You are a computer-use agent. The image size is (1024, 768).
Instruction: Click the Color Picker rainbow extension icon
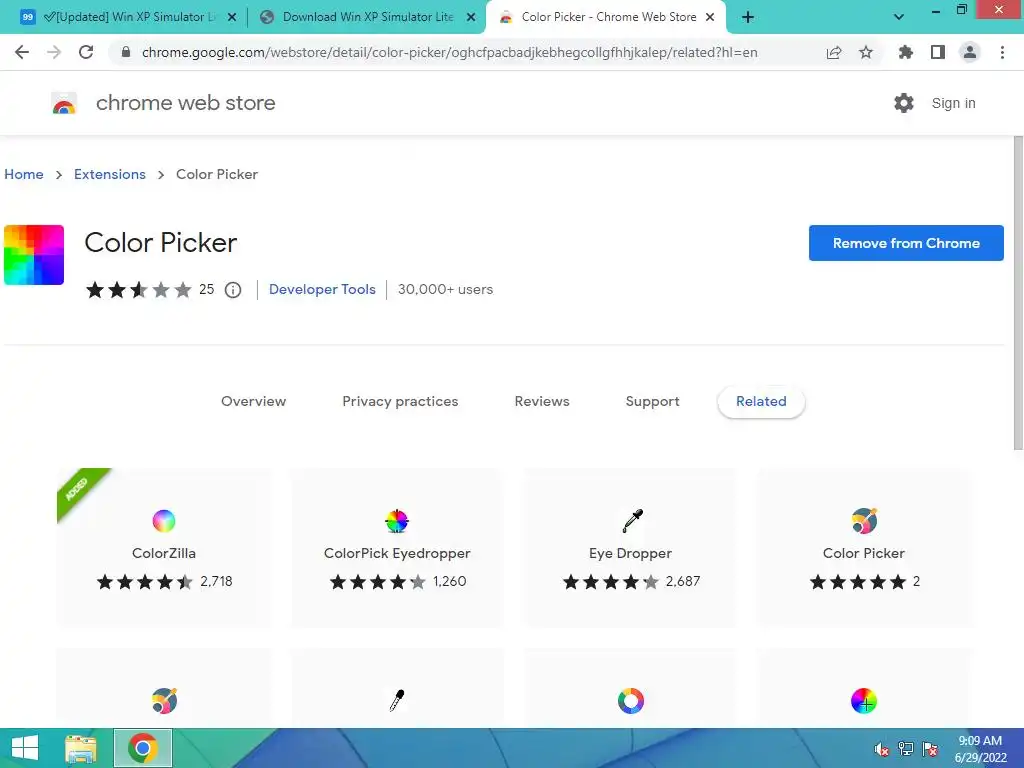(34, 255)
